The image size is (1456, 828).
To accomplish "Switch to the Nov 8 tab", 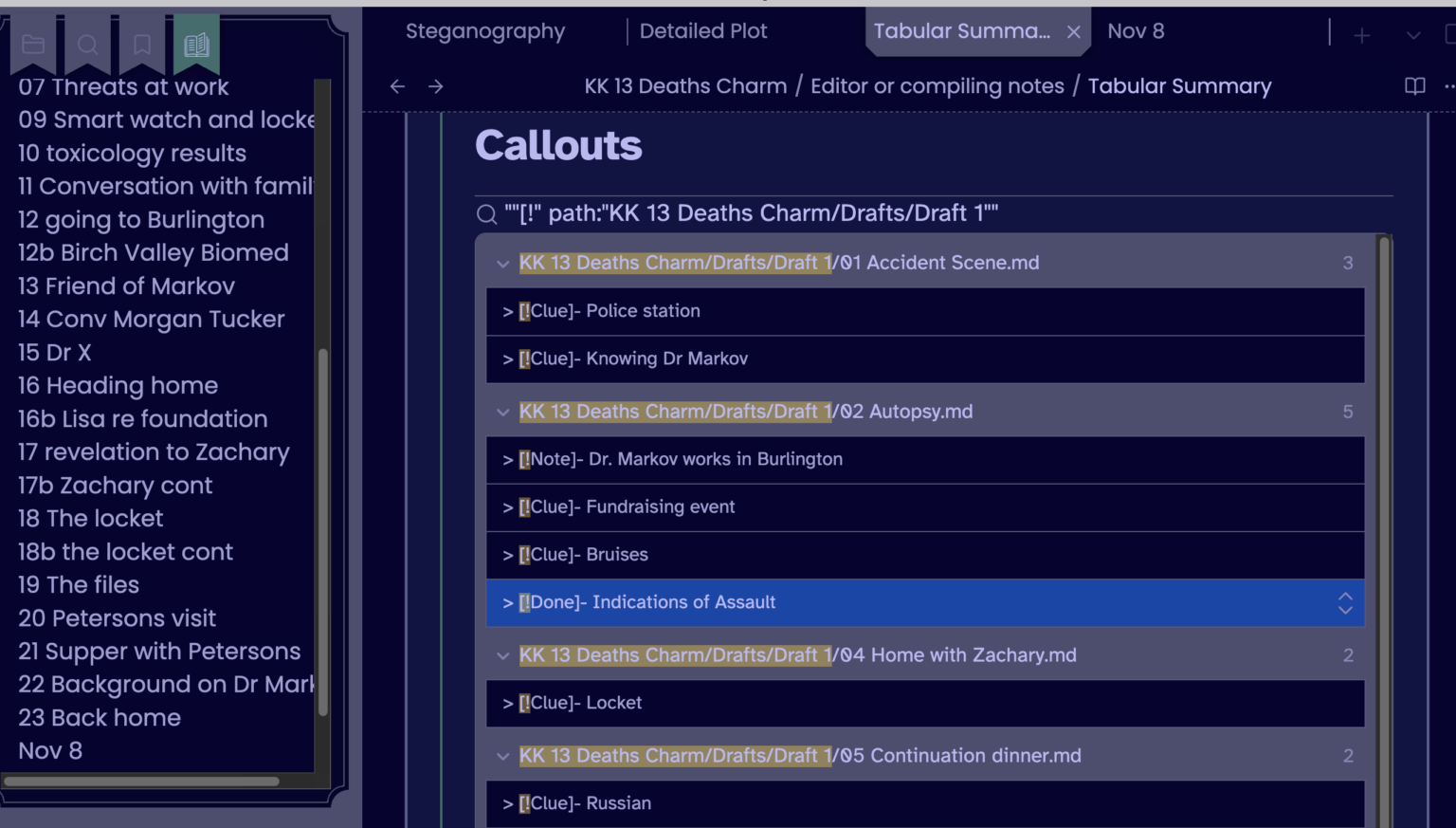I will (x=1135, y=31).
